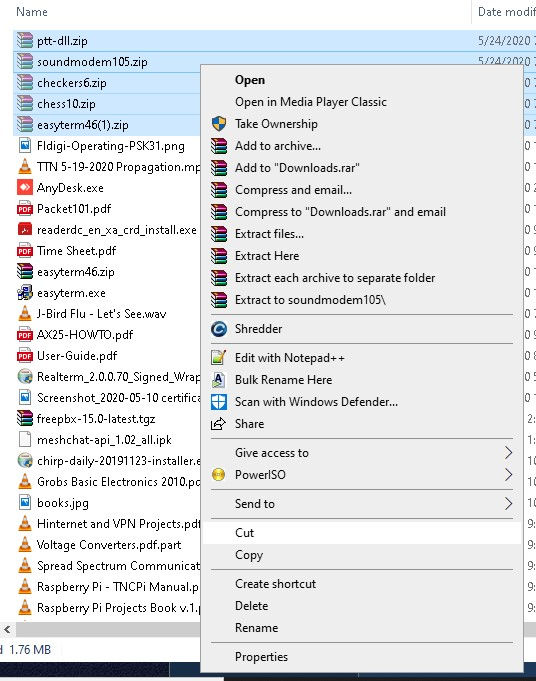The image size is (536, 681).
Task: Click the blank file icon of meshchat-api_1.02_all.ipk
Action: [25, 440]
